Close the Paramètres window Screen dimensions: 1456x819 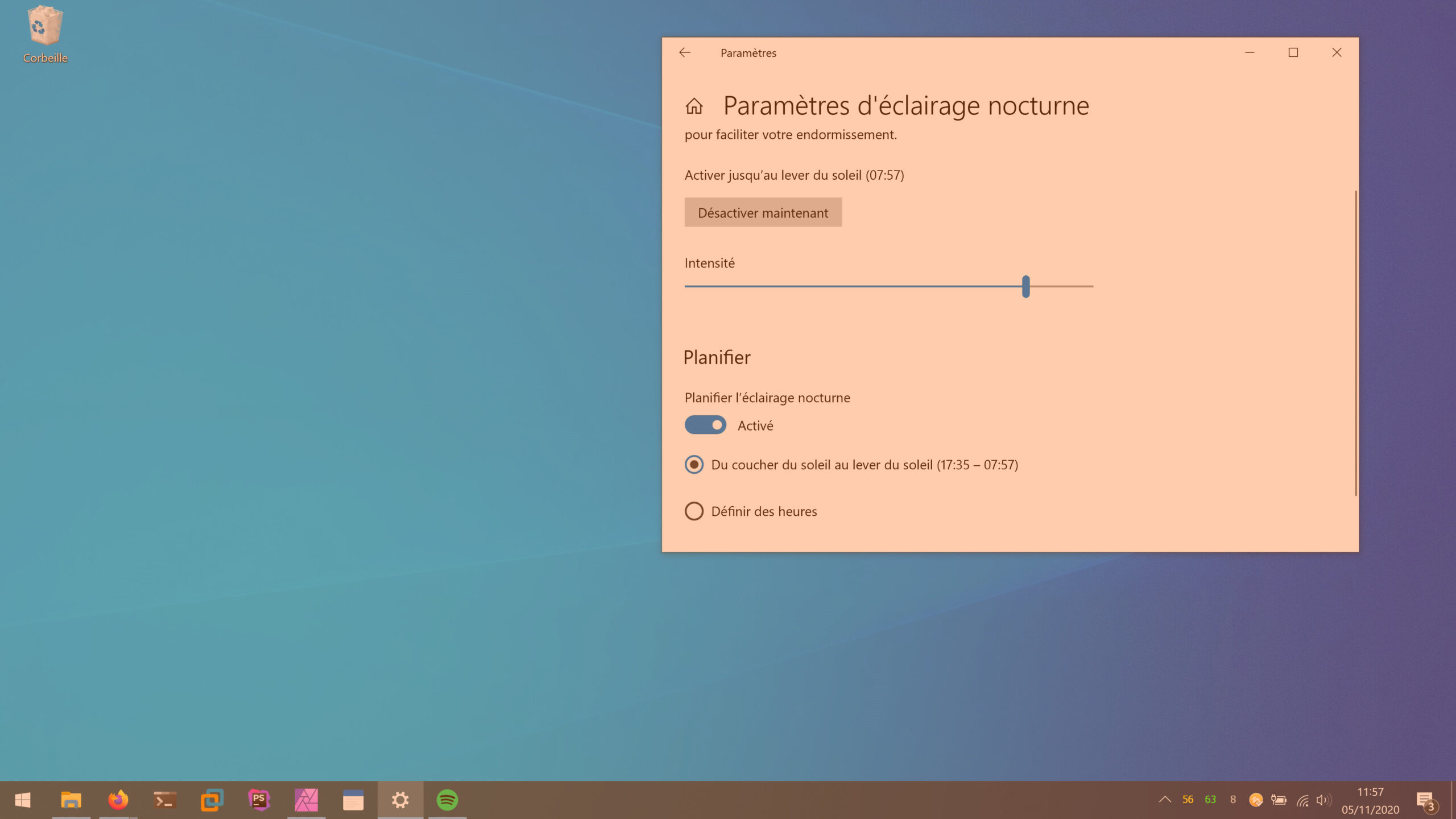click(x=1337, y=52)
